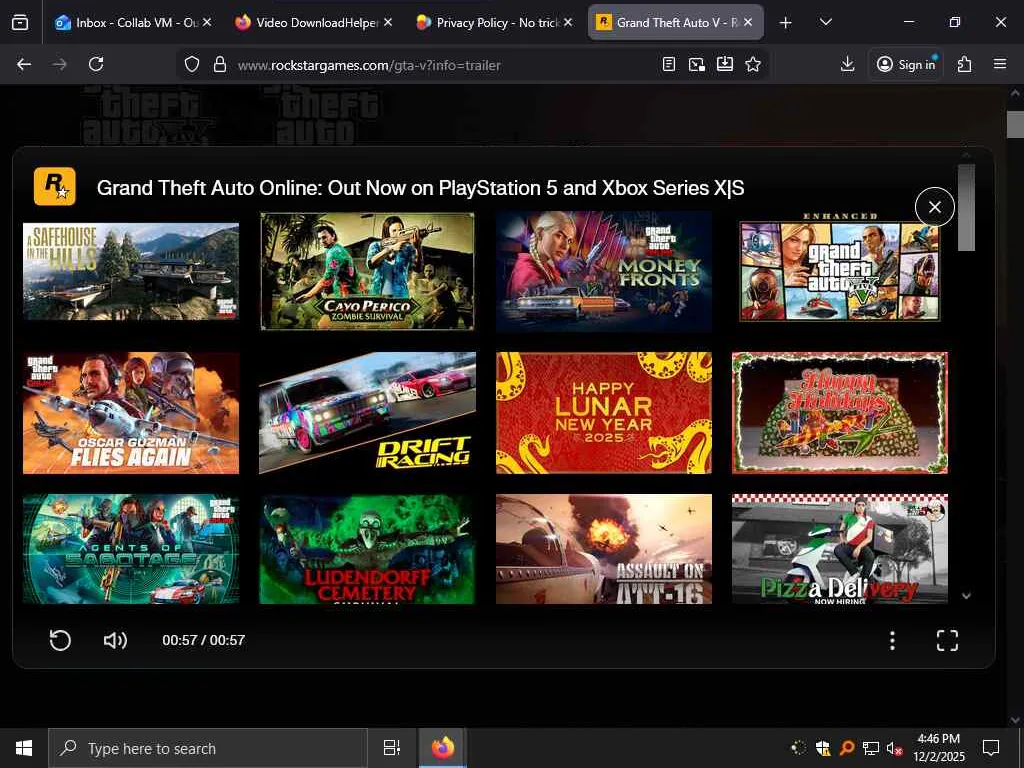Open the extensions puzzle icon
Image resolution: width=1024 pixels, height=768 pixels.
tap(965, 64)
